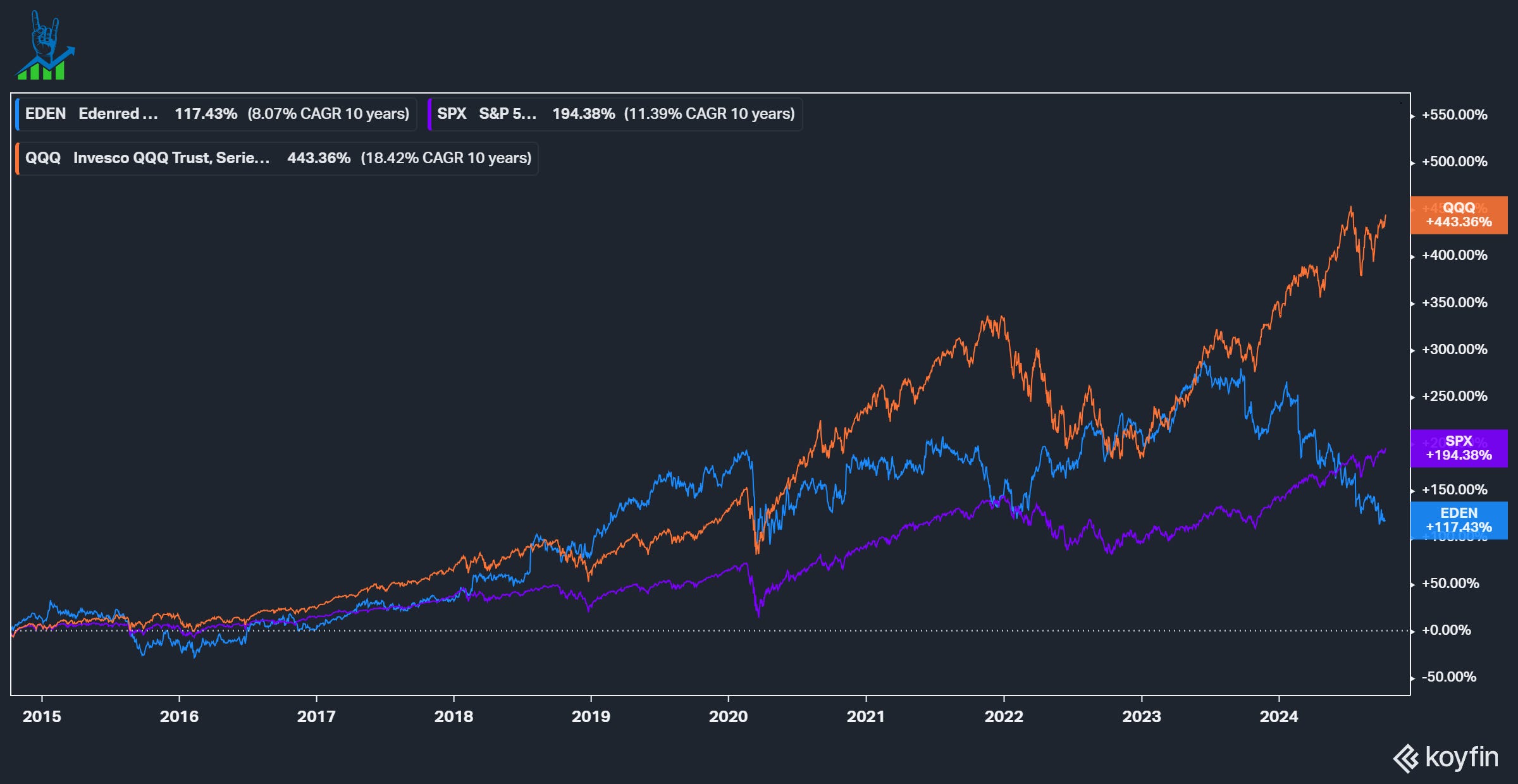1518x784 pixels.
Task: Click the +50.00% y-axis label
Action: pos(1450,584)
